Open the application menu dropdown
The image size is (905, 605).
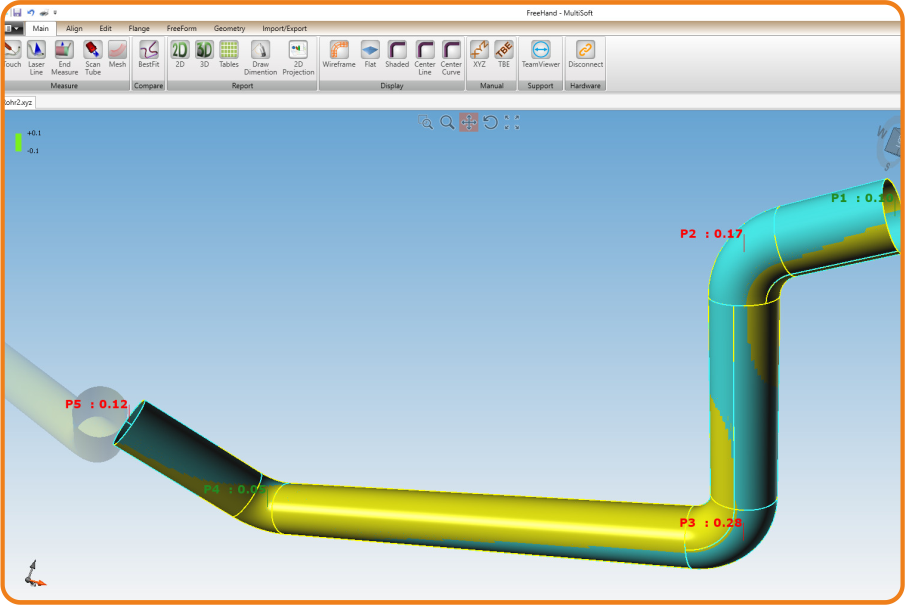point(12,28)
